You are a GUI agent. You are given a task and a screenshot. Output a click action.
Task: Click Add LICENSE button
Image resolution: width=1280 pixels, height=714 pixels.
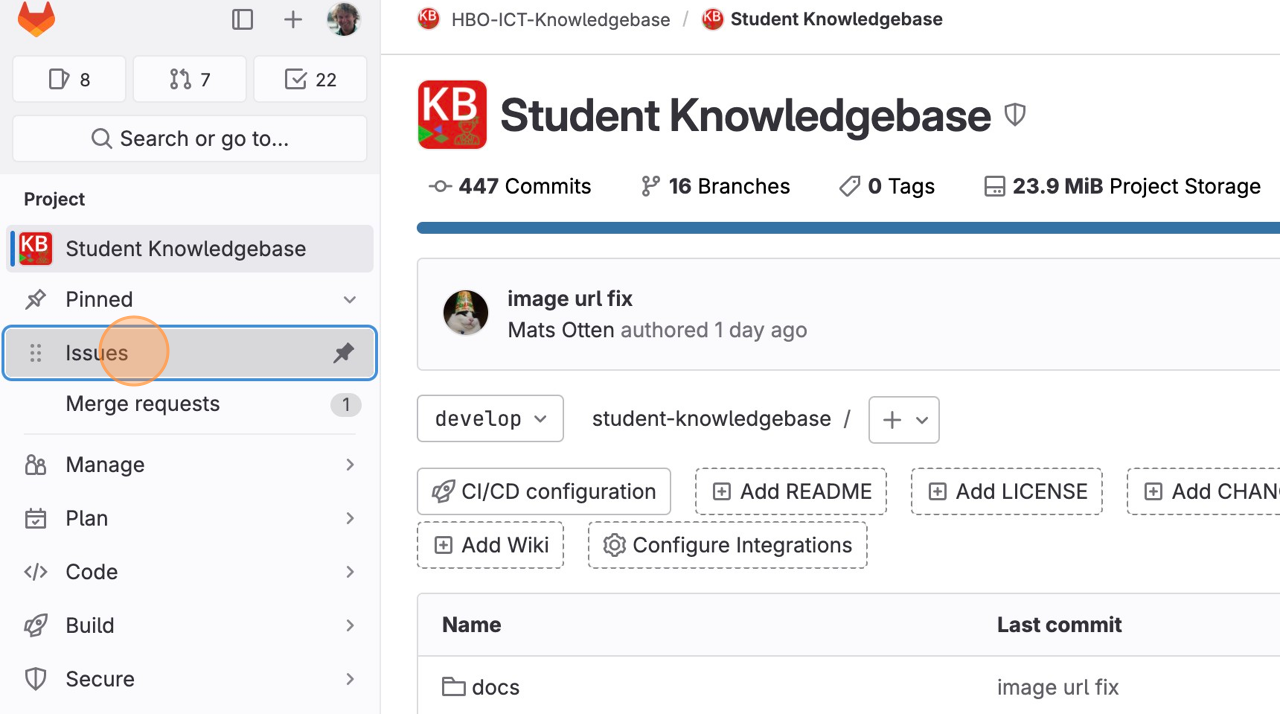click(x=1007, y=492)
